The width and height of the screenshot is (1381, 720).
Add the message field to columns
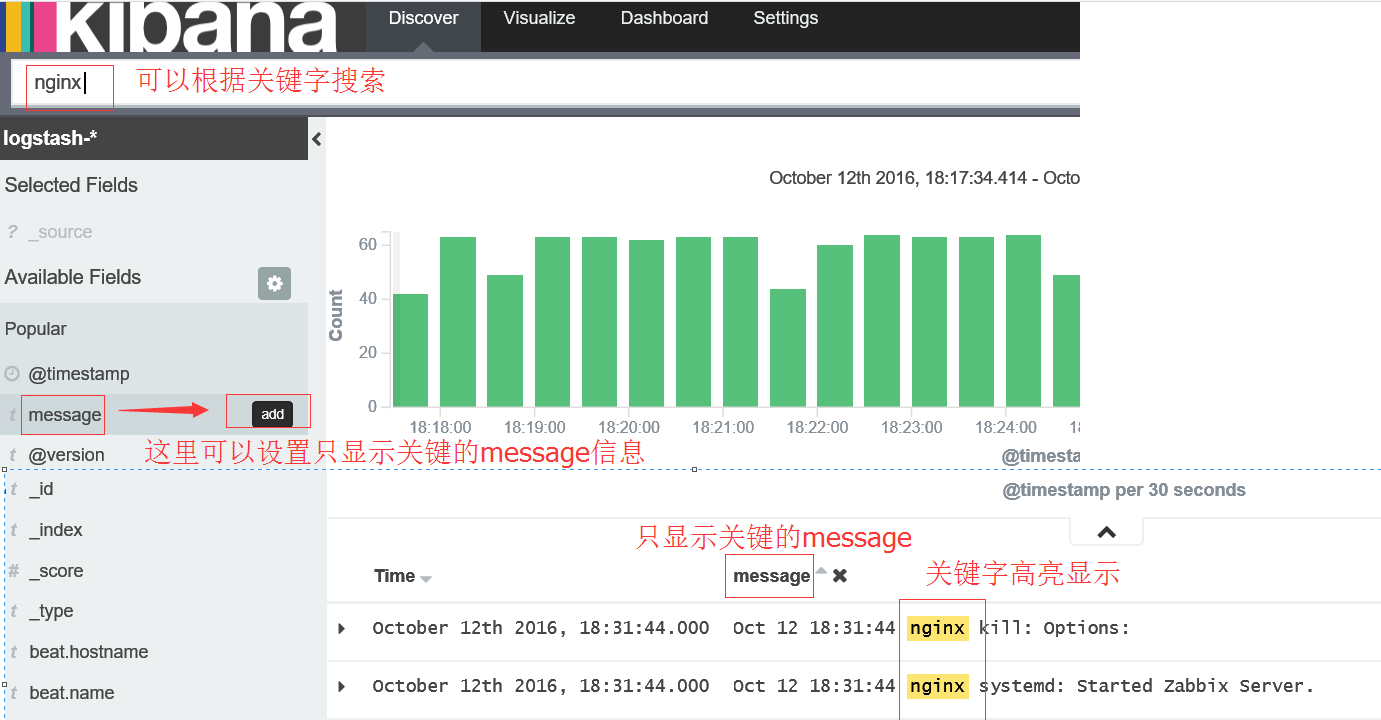[272, 414]
